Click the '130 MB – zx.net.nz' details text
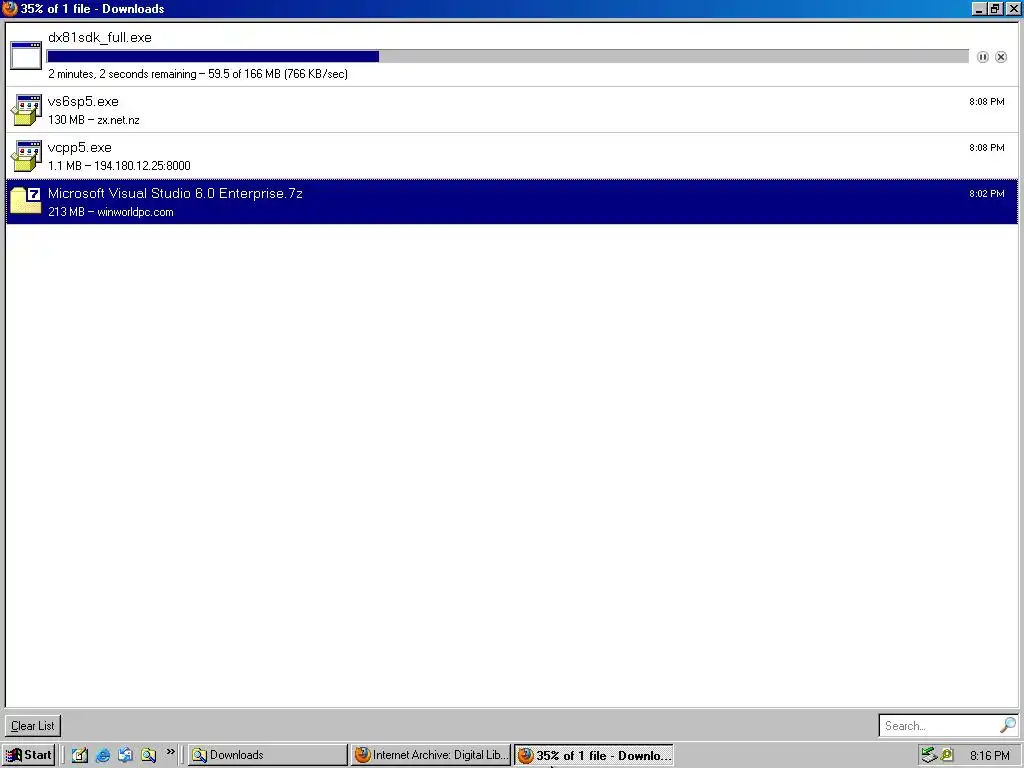Screen dimensions: 1024x768 pos(93,120)
